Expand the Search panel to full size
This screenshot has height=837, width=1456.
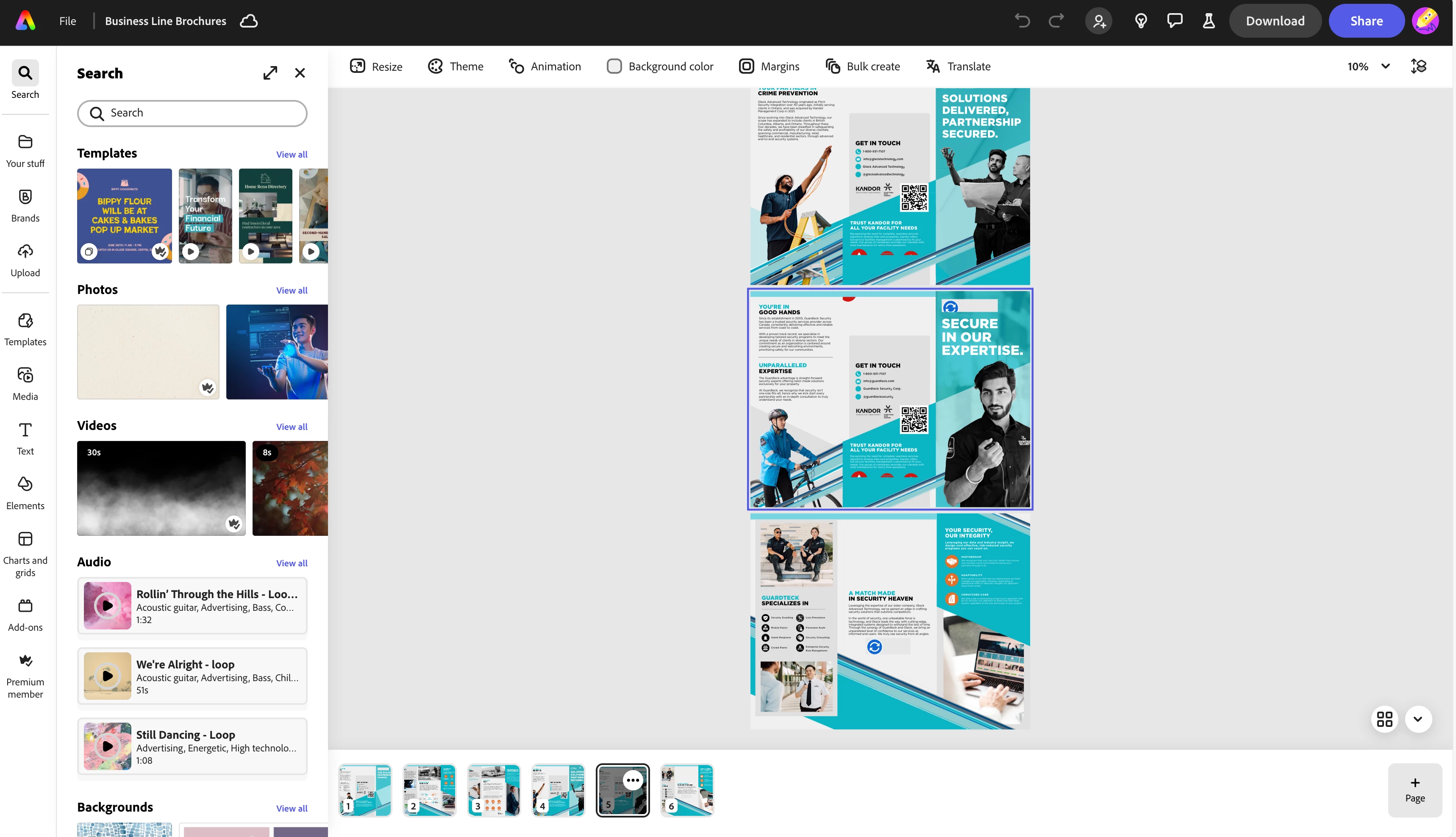click(270, 73)
